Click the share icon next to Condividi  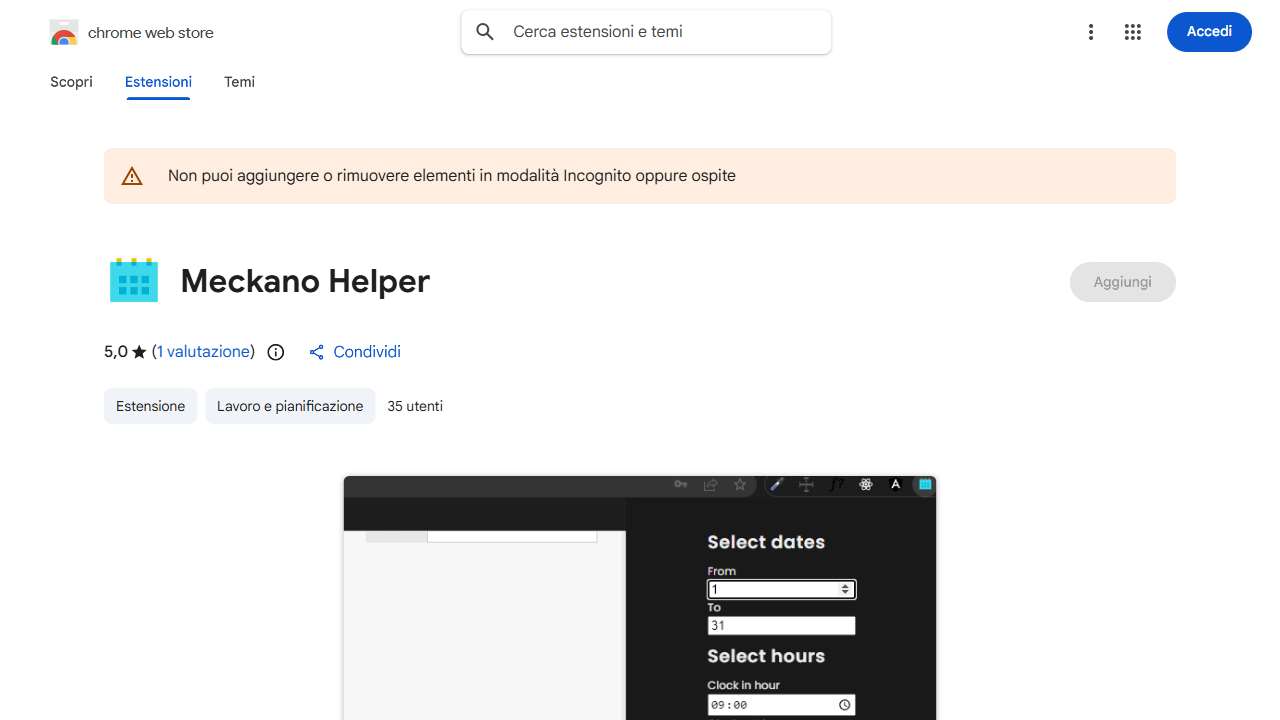coord(316,352)
